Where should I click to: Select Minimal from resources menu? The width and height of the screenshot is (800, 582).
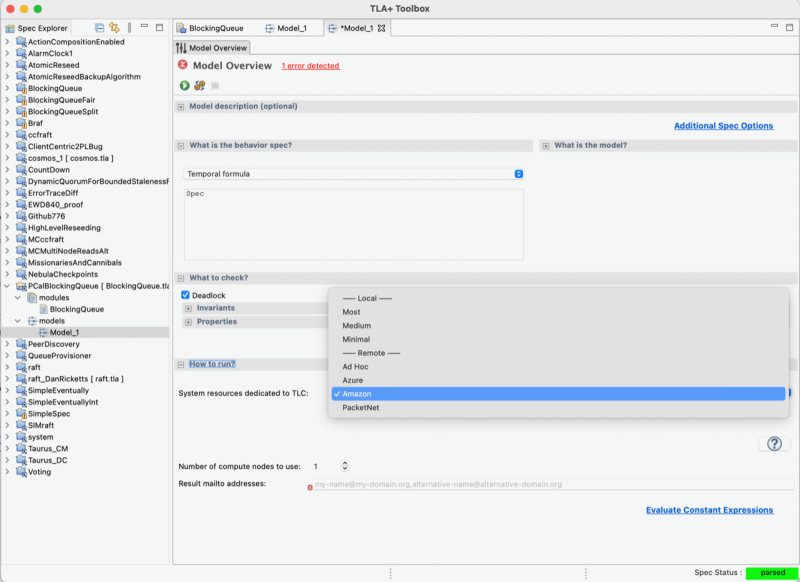pyautogui.click(x=558, y=339)
